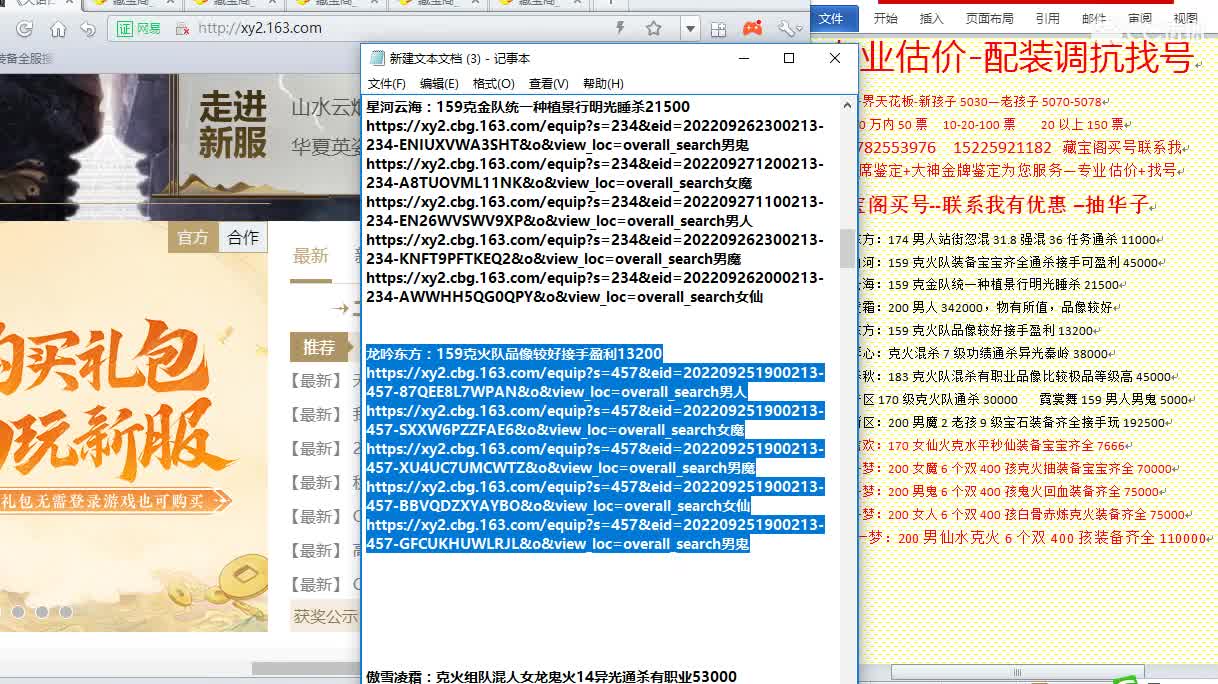Open the address bar dropdown arrow
The height and width of the screenshot is (684, 1218).
point(690,29)
